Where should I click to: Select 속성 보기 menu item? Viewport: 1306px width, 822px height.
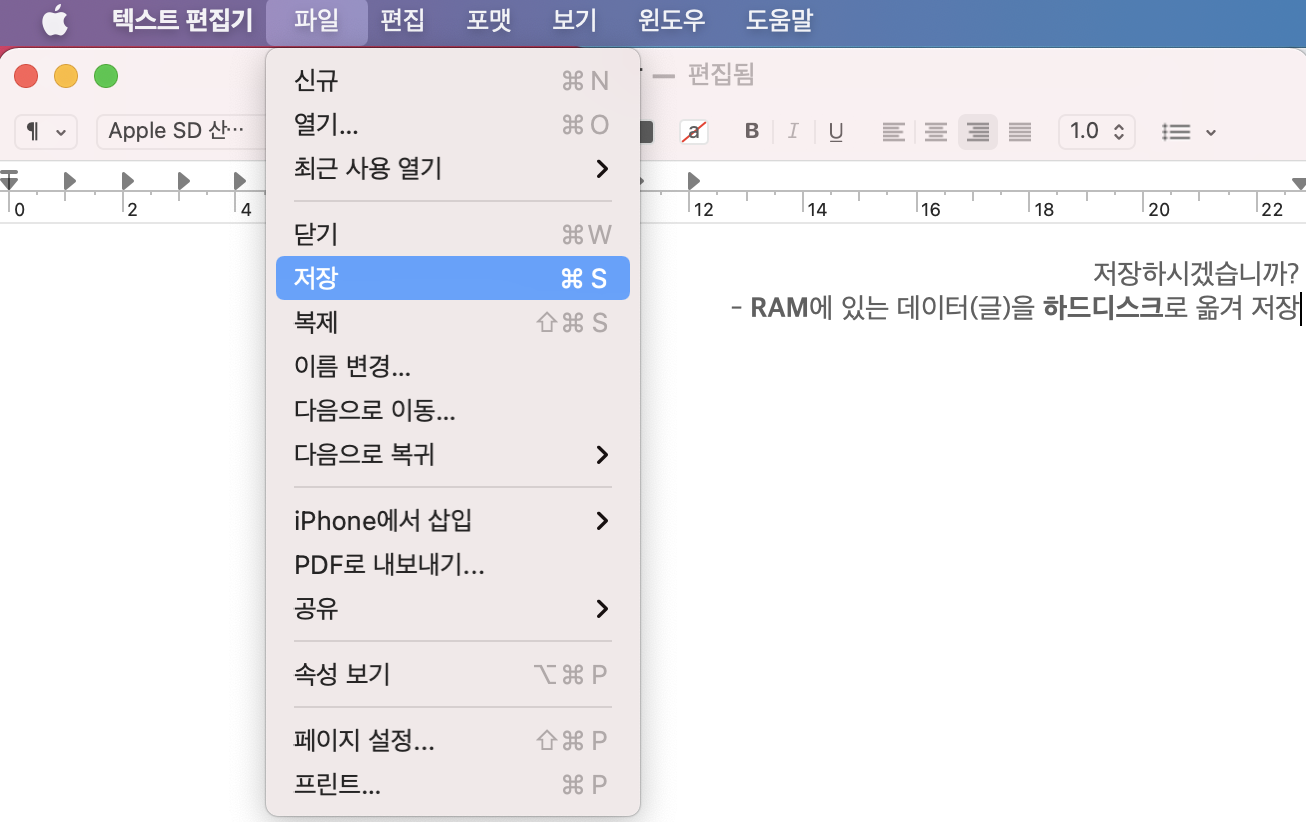coord(452,674)
